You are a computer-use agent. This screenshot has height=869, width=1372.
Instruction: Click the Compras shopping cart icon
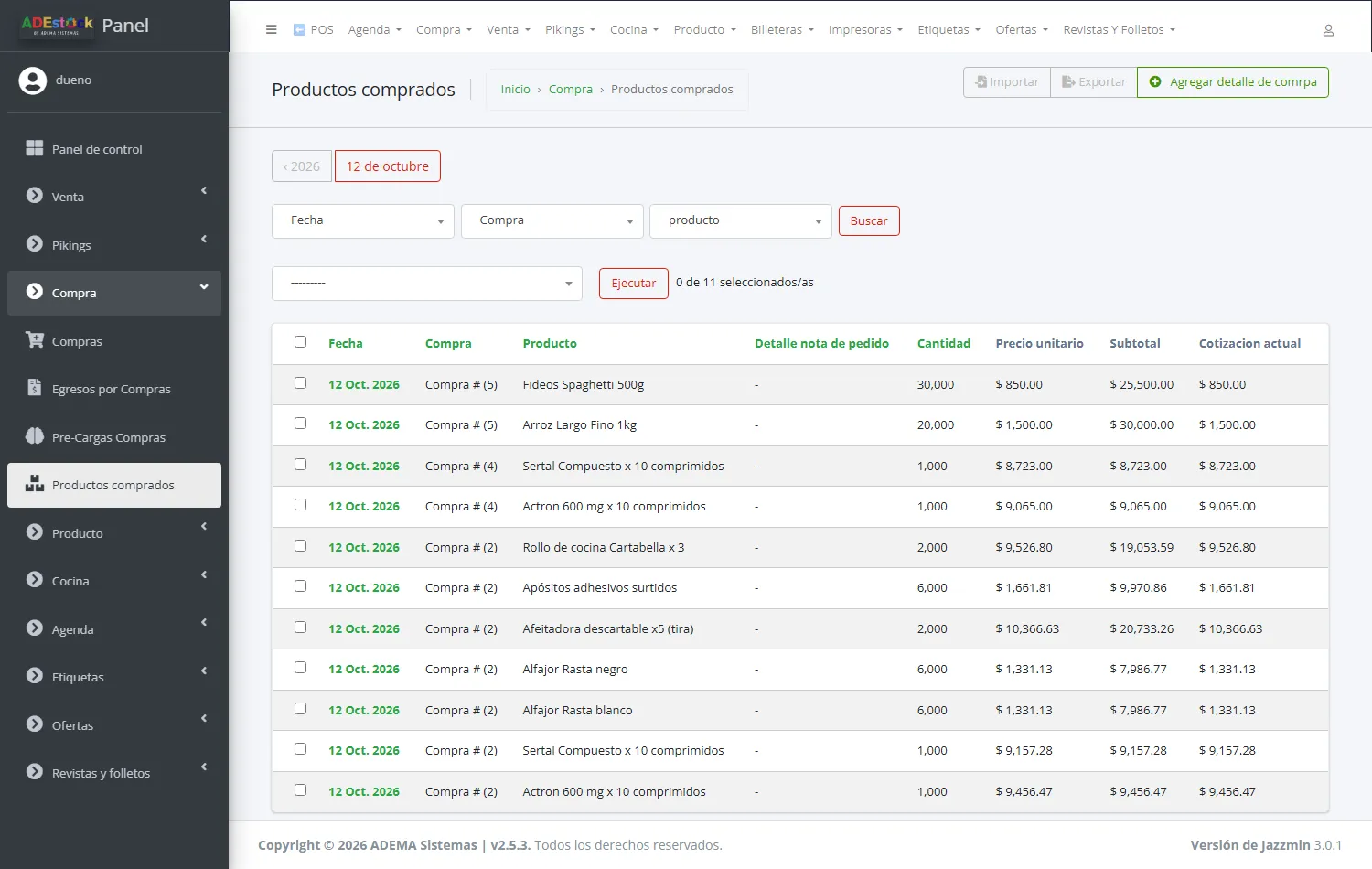tap(35, 340)
